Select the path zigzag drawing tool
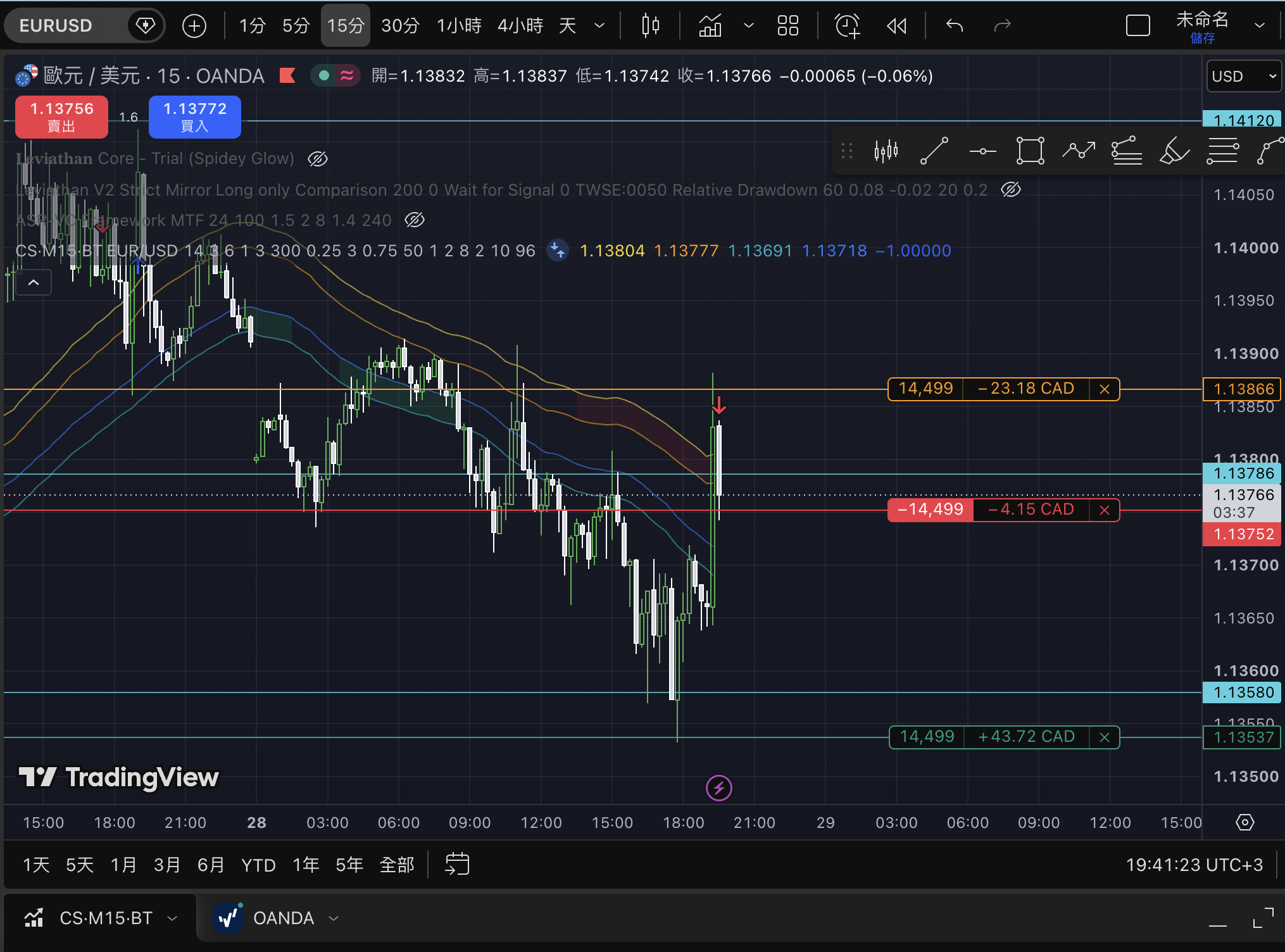The width and height of the screenshot is (1285, 952). [1079, 151]
